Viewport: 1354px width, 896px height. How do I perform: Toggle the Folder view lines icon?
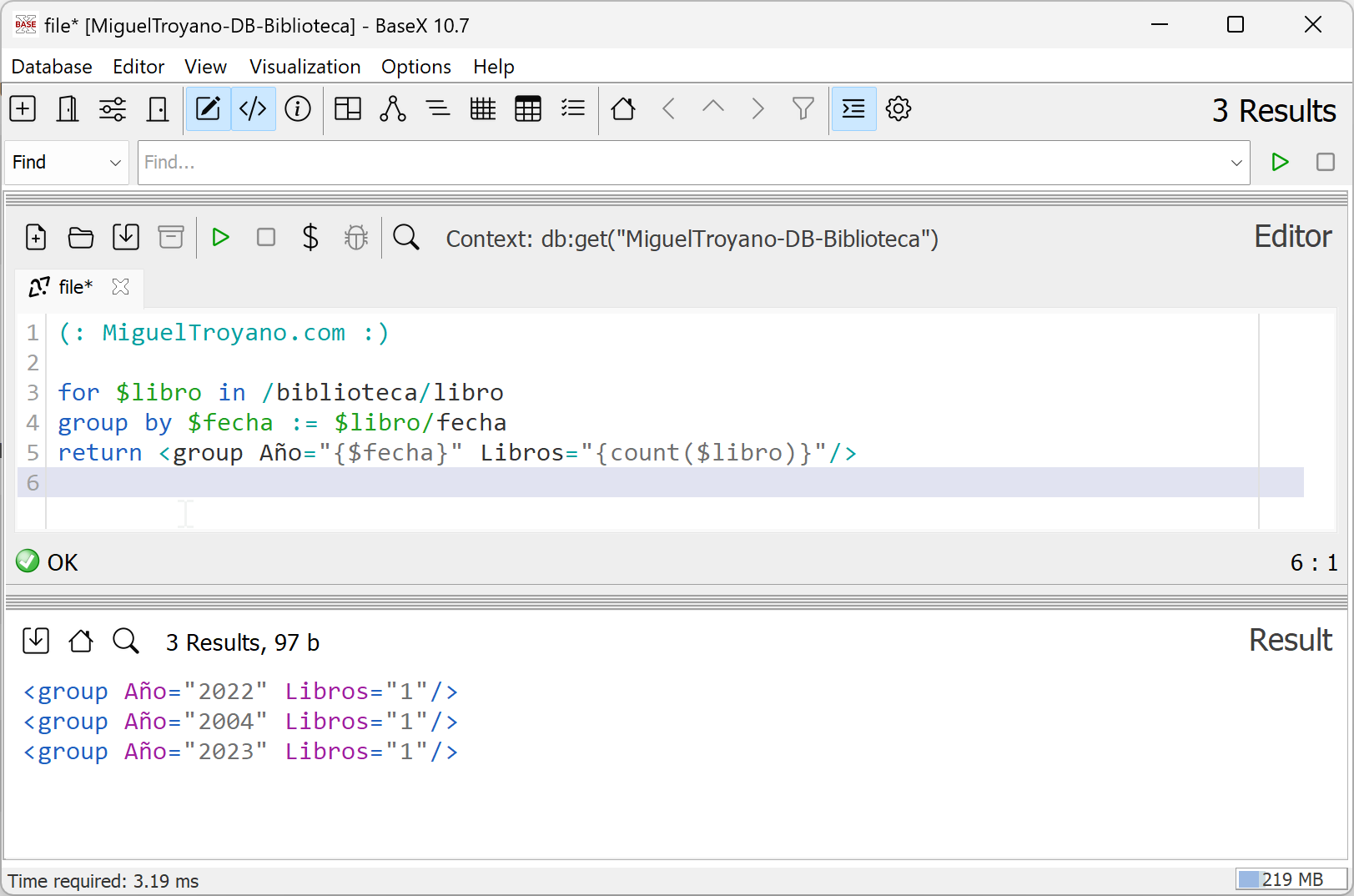tap(438, 108)
